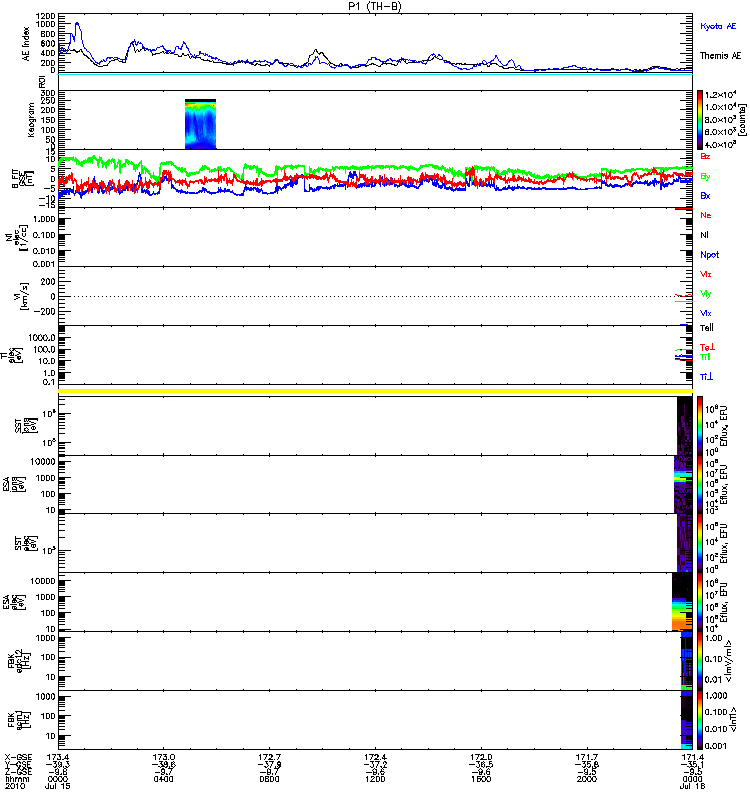Click the AE Index y-axis label

click(26, 44)
